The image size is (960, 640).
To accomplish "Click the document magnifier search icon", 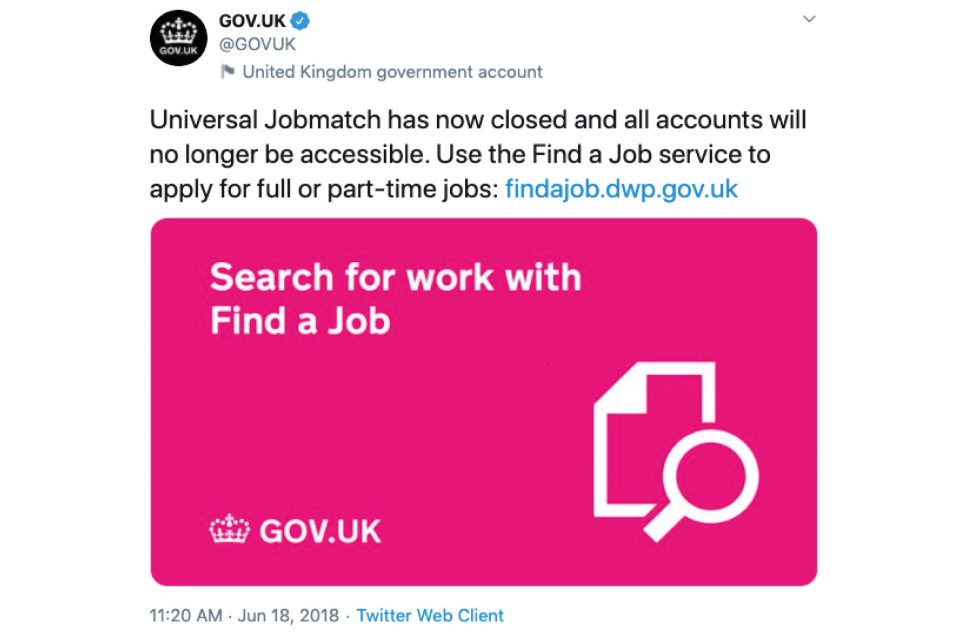I will (676, 451).
